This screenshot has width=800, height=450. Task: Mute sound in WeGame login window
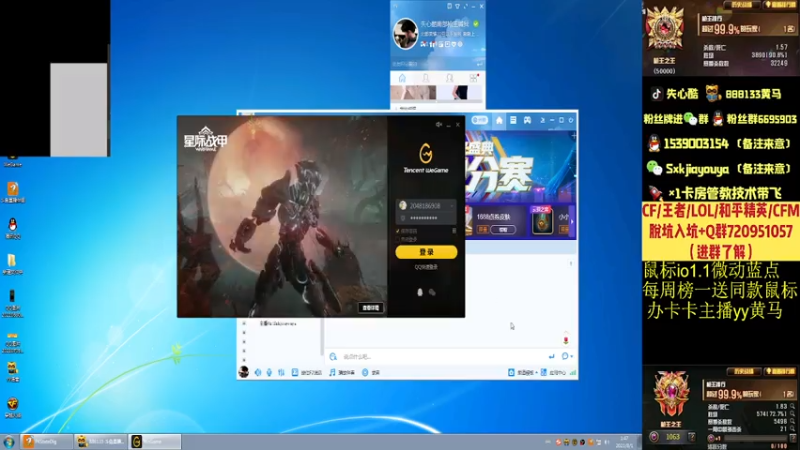point(438,124)
